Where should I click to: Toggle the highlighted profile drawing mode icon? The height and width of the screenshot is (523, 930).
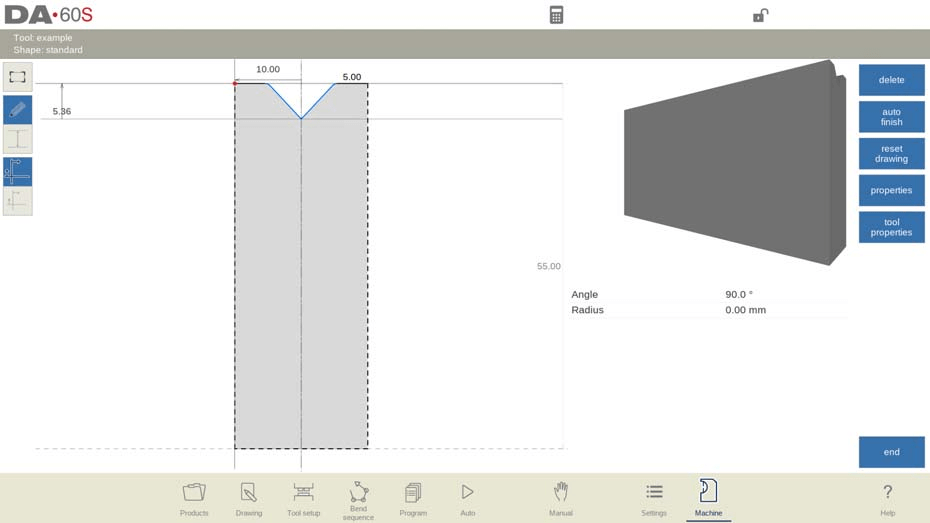(18, 172)
